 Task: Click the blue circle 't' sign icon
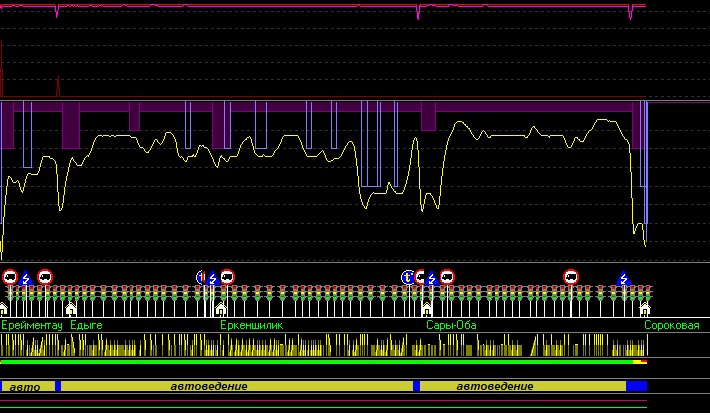(x=407, y=277)
